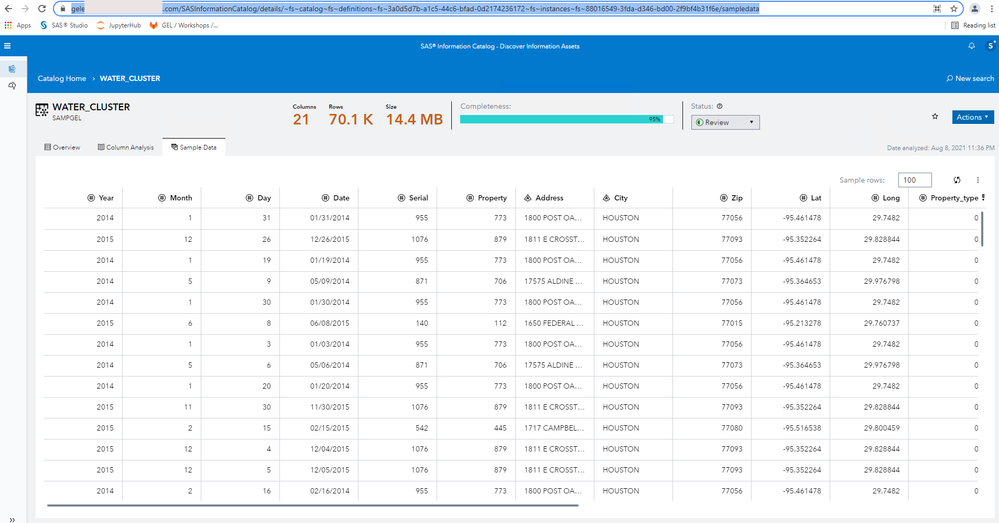Bookmark this page in the browser
Screen dimensions: 999x523
coord(954,8)
